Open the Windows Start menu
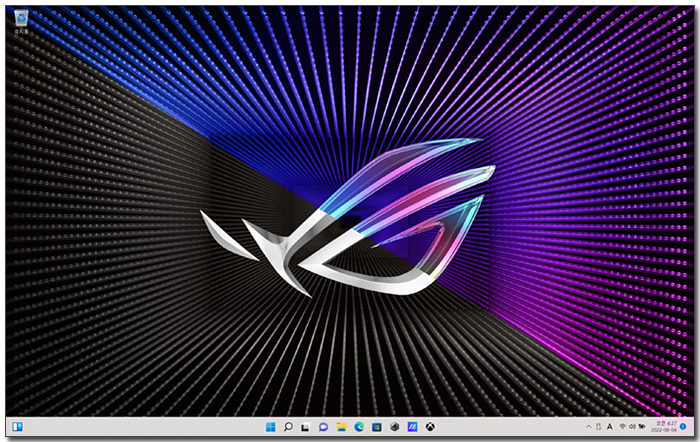The image size is (700, 442). tap(271, 427)
